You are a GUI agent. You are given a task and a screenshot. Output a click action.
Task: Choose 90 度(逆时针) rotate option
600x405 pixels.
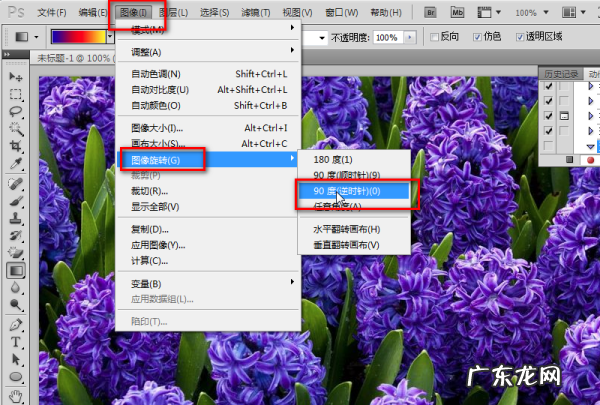[x=354, y=191]
